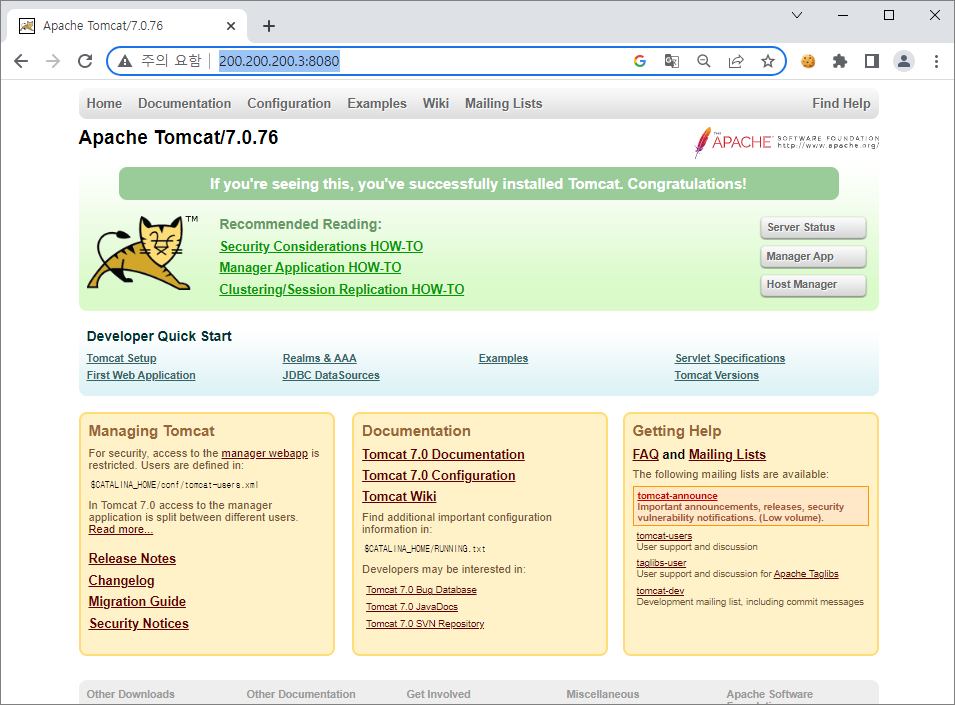The image size is (955, 705).
Task: Open the JDBC DataSources link
Action: 331,376
